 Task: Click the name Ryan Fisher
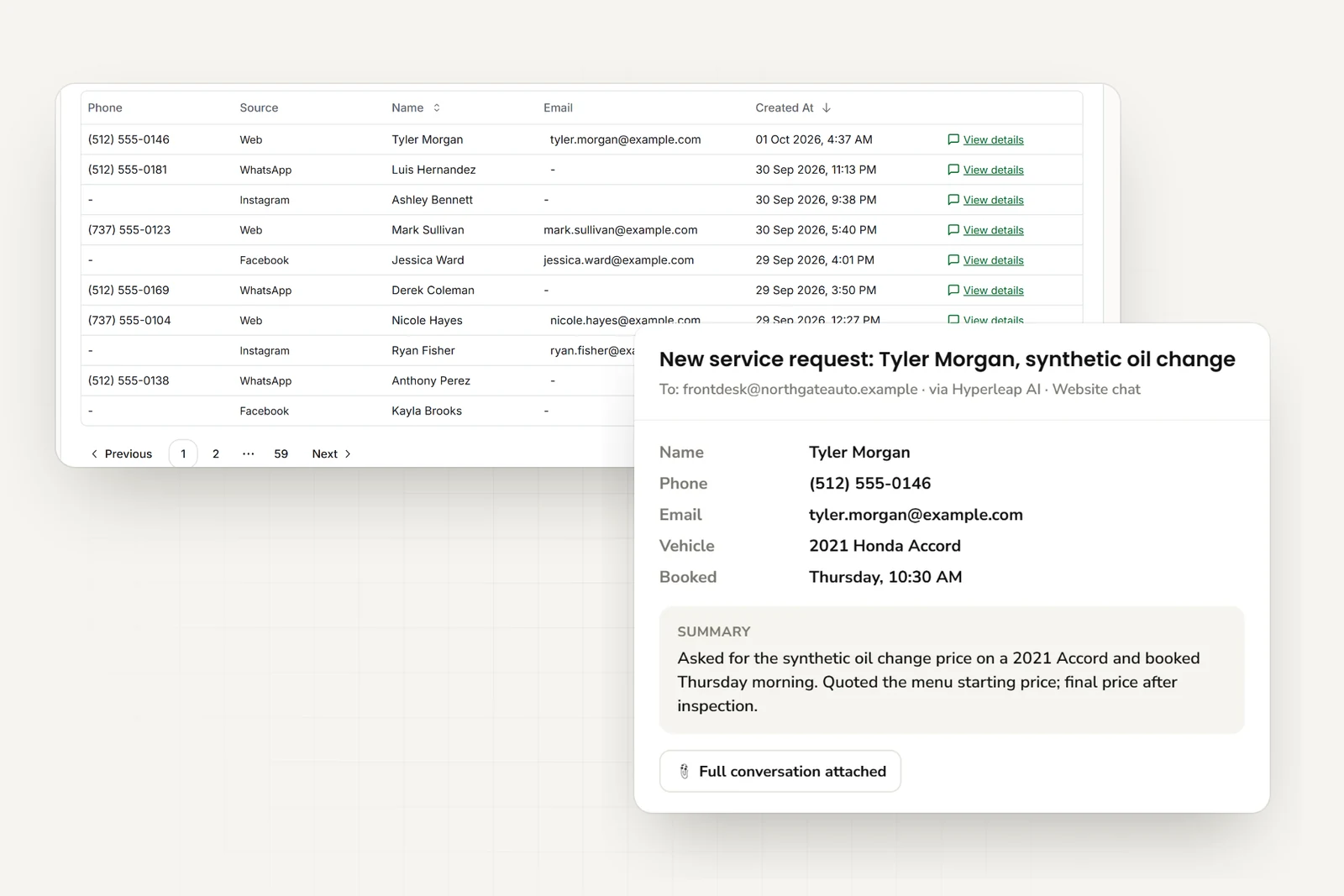tap(423, 351)
